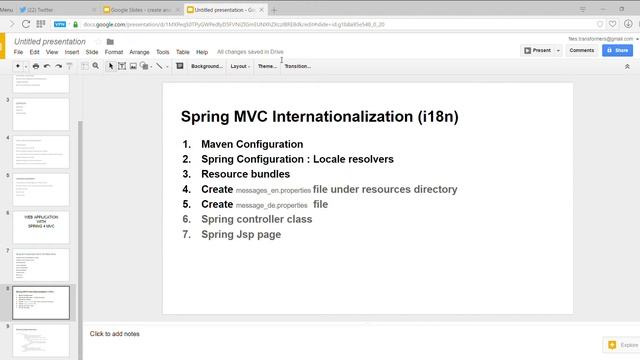The width and height of the screenshot is (640, 360).
Task: Open the Insert menu
Action: (x=72, y=52)
